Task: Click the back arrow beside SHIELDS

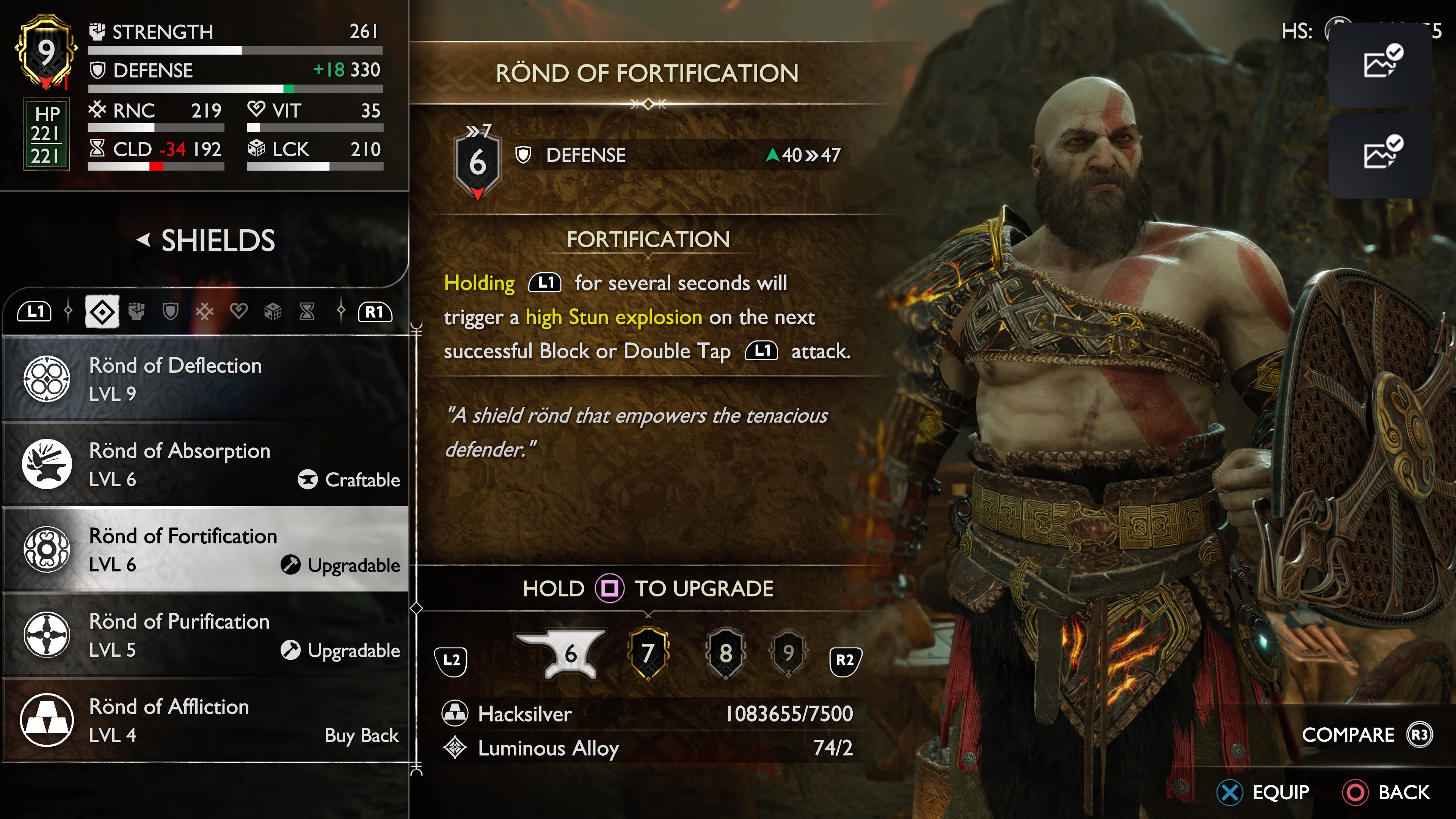Action: click(144, 240)
